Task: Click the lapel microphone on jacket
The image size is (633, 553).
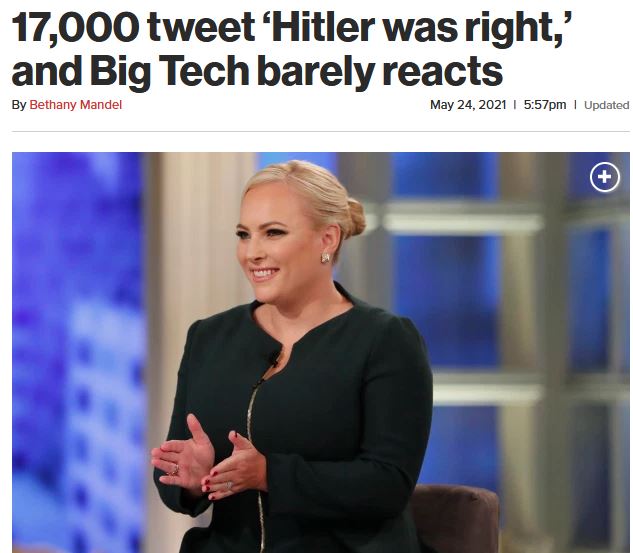Action: [273, 358]
